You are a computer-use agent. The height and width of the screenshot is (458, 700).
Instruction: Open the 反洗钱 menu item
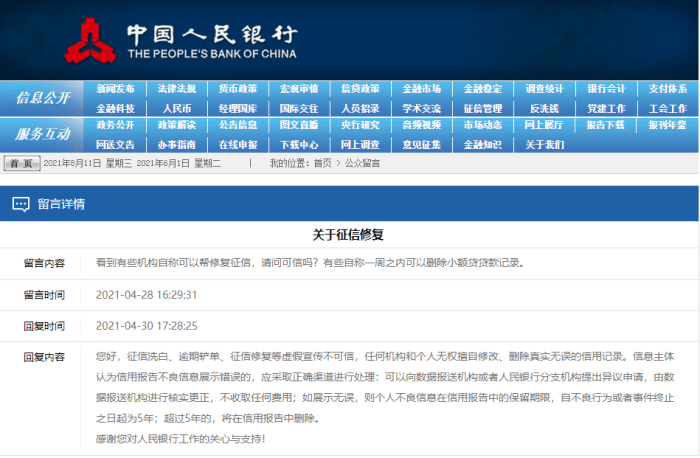[x=544, y=108]
